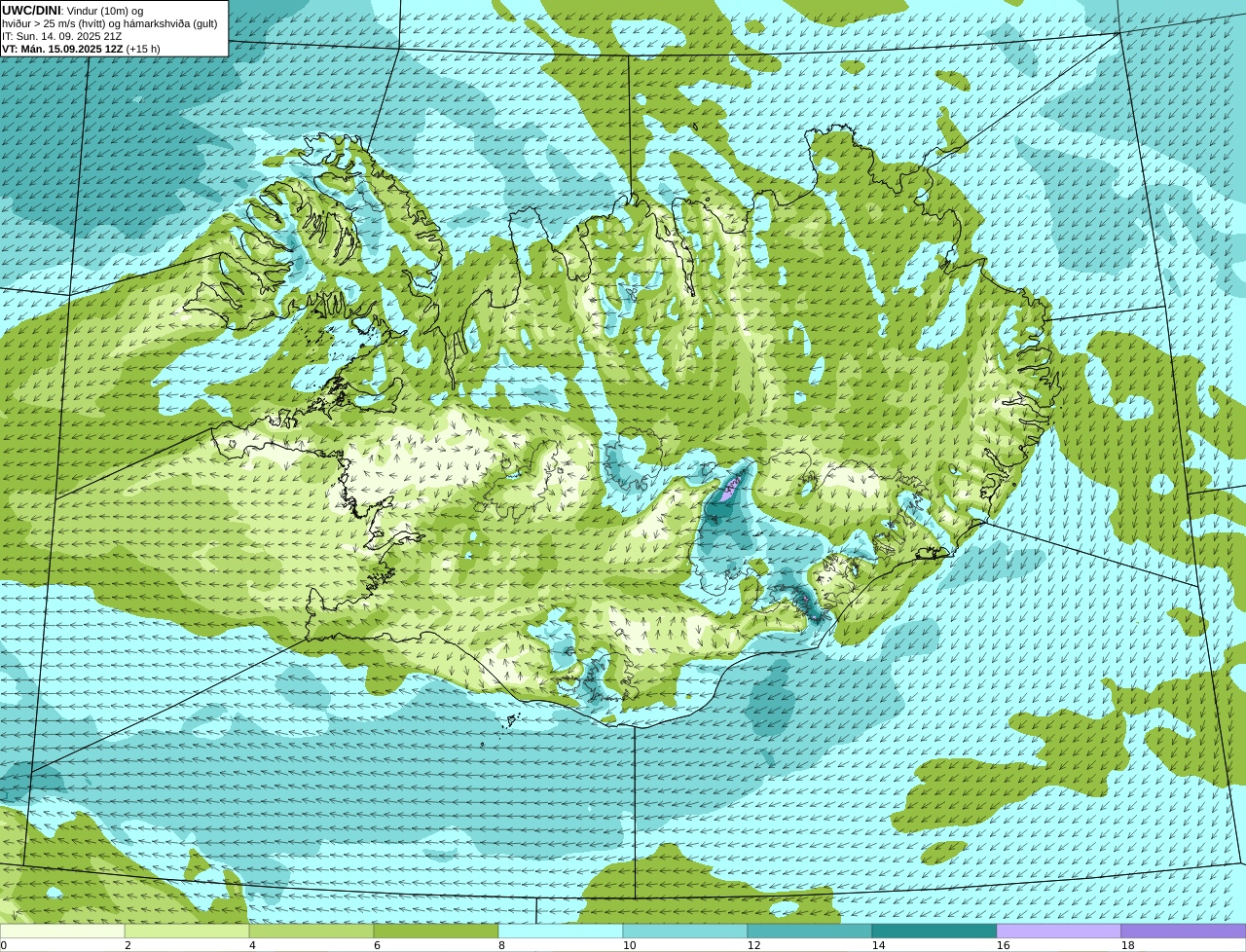Click the 'VT: Mán. 15.09.2025 12Z (+15 h)' line

(x=82, y=49)
